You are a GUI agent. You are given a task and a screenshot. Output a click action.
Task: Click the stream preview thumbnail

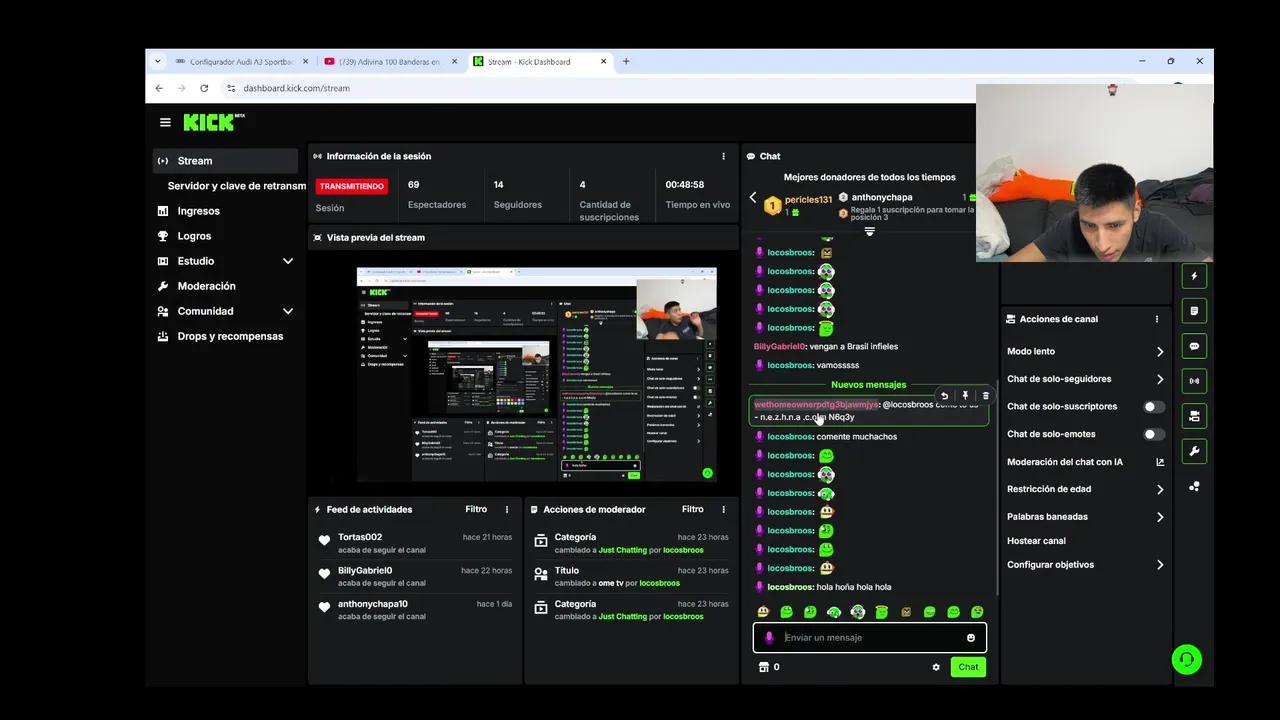[x=536, y=374]
